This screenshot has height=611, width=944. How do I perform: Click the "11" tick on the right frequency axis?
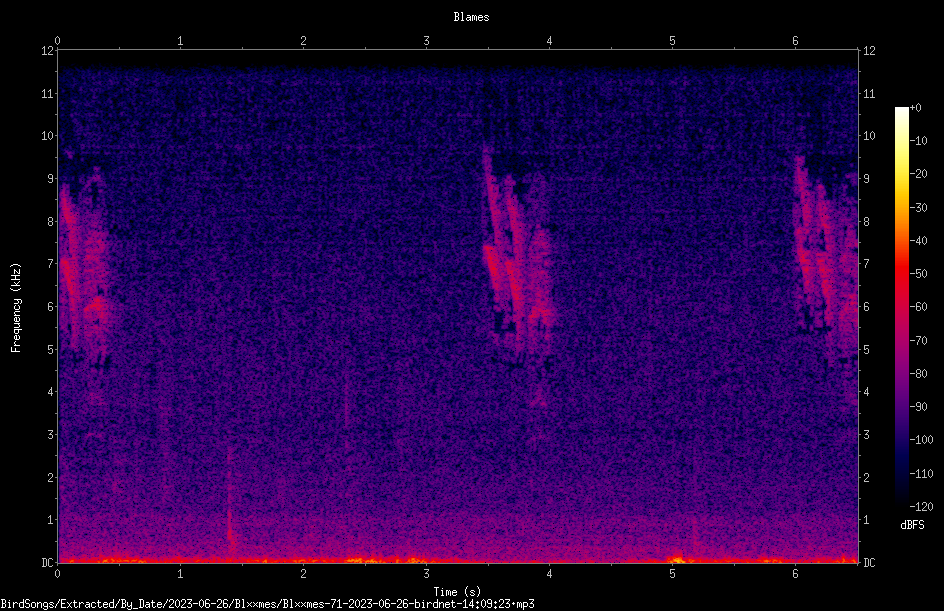(869, 93)
